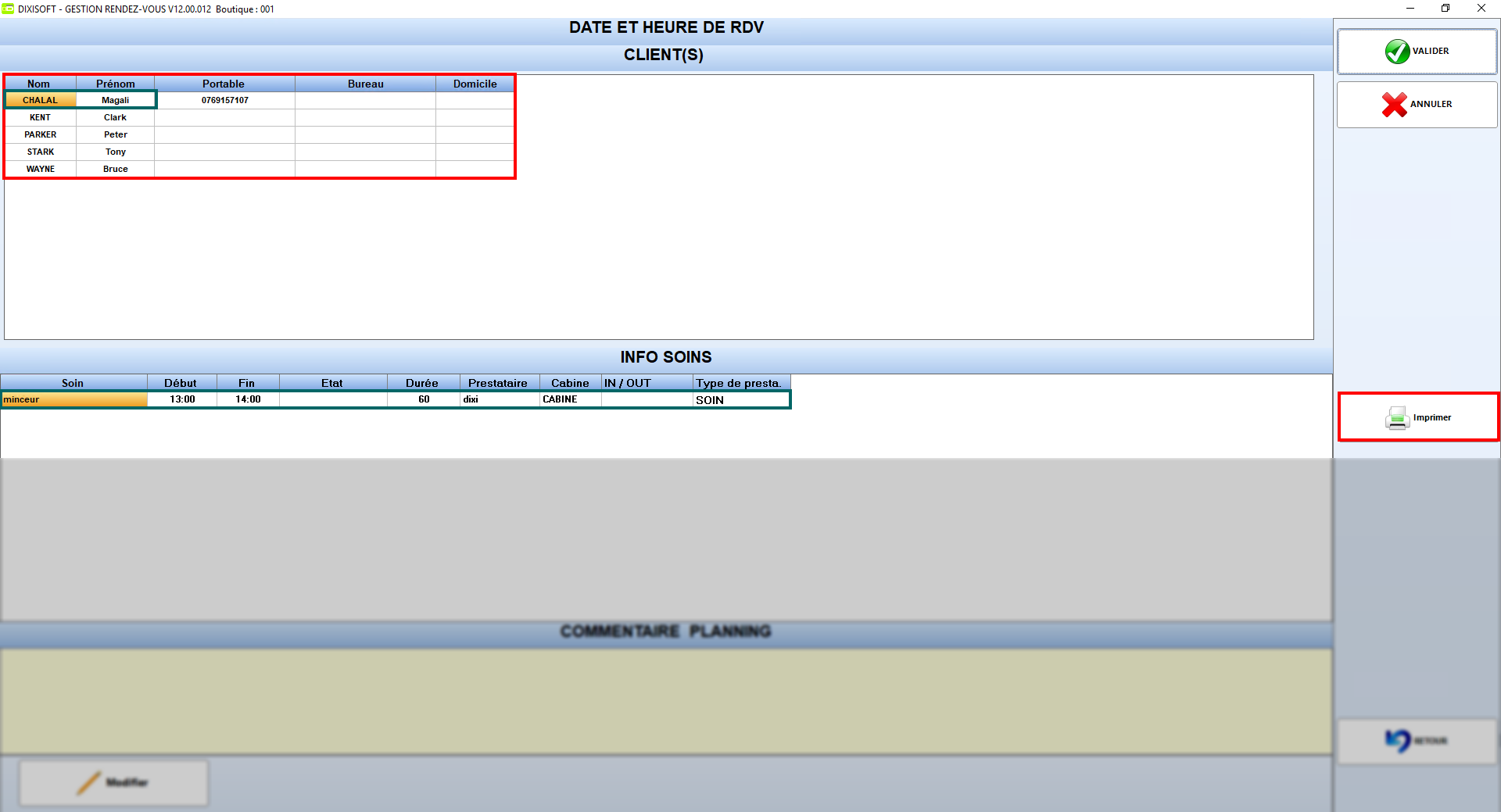
Task: Maximize the DIXISOFT window
Action: [x=1445, y=9]
